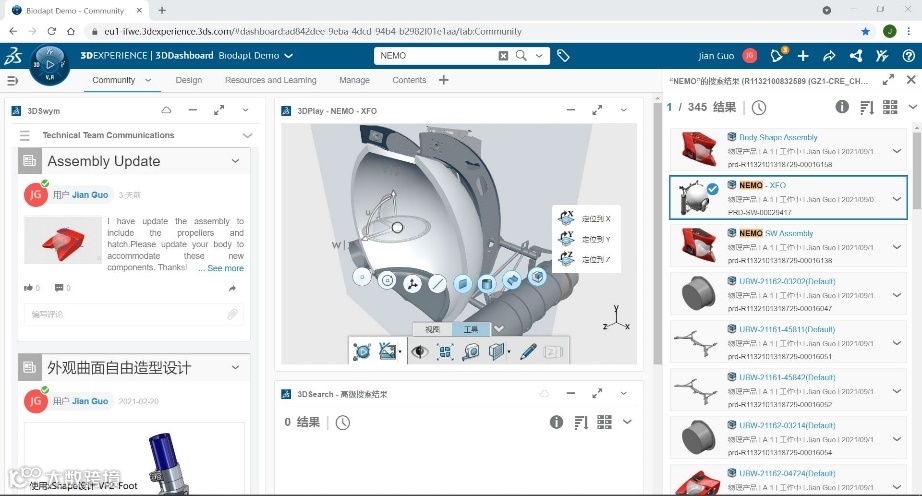Open the 3DPlay widget menu chevron
Screen dimensions: 922x496
coord(623,110)
